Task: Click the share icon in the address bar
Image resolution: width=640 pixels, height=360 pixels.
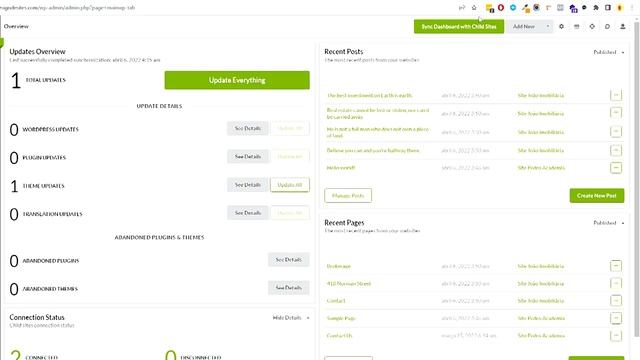Action: pyautogui.click(x=462, y=7)
